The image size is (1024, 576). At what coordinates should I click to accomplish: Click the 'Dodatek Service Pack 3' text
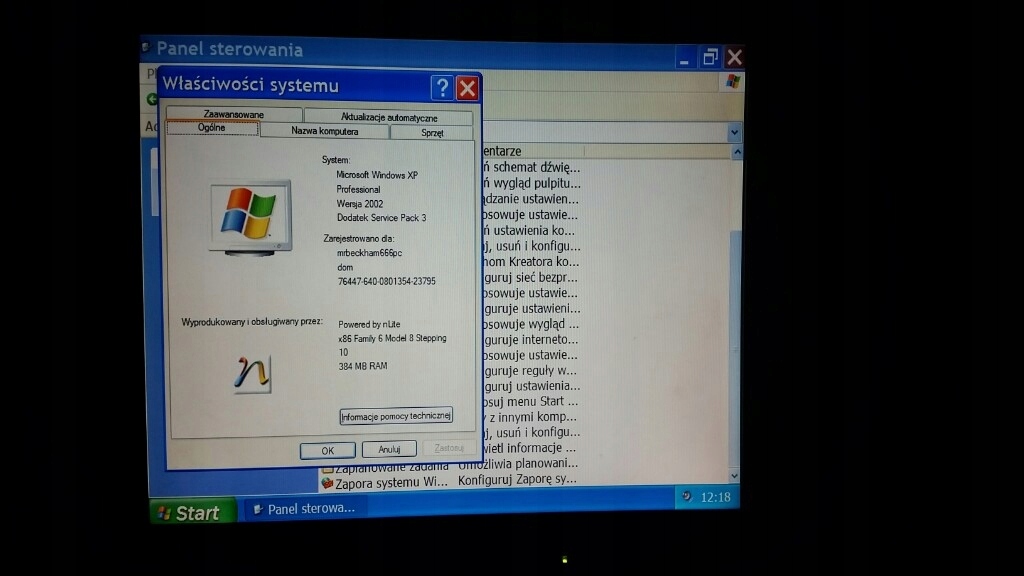381,218
